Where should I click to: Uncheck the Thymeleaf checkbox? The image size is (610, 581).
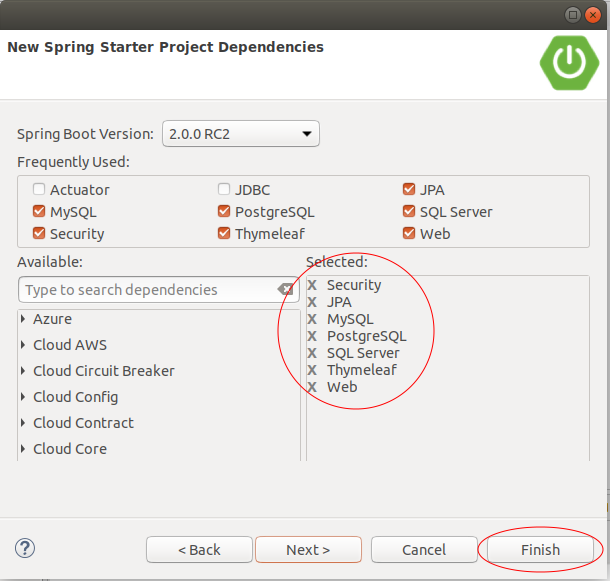pos(224,233)
